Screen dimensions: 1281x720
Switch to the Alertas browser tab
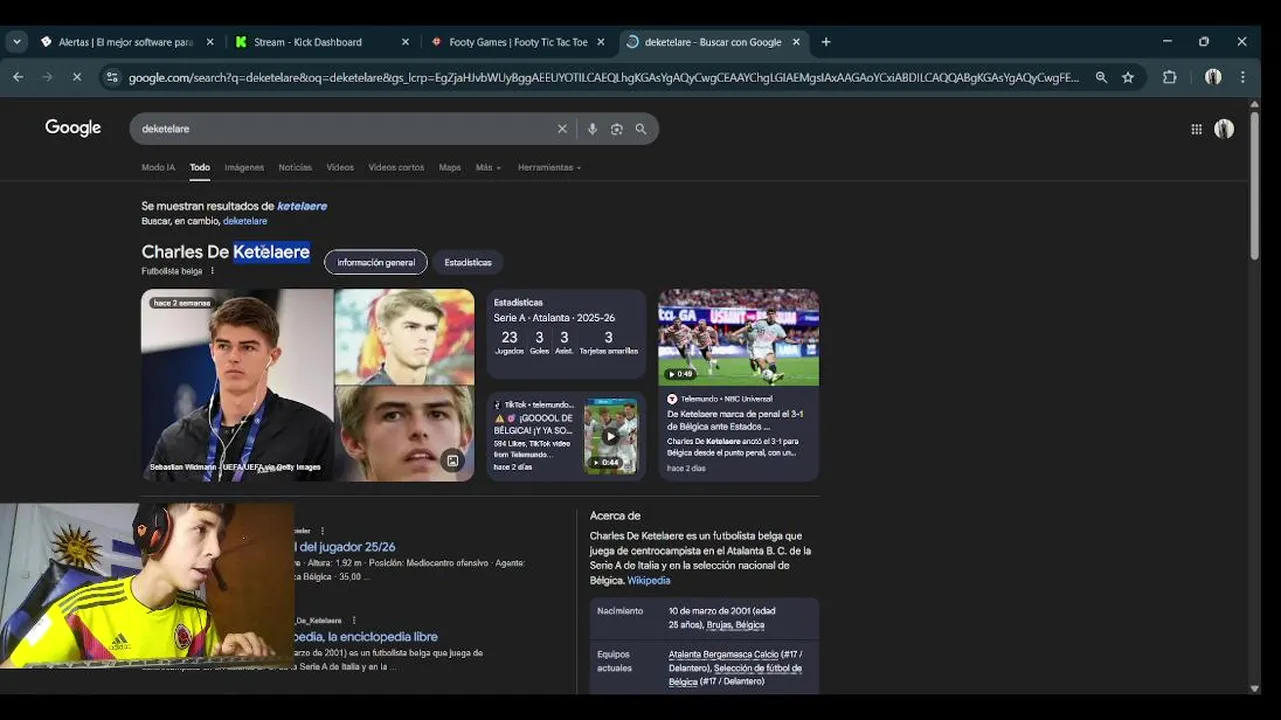click(127, 42)
